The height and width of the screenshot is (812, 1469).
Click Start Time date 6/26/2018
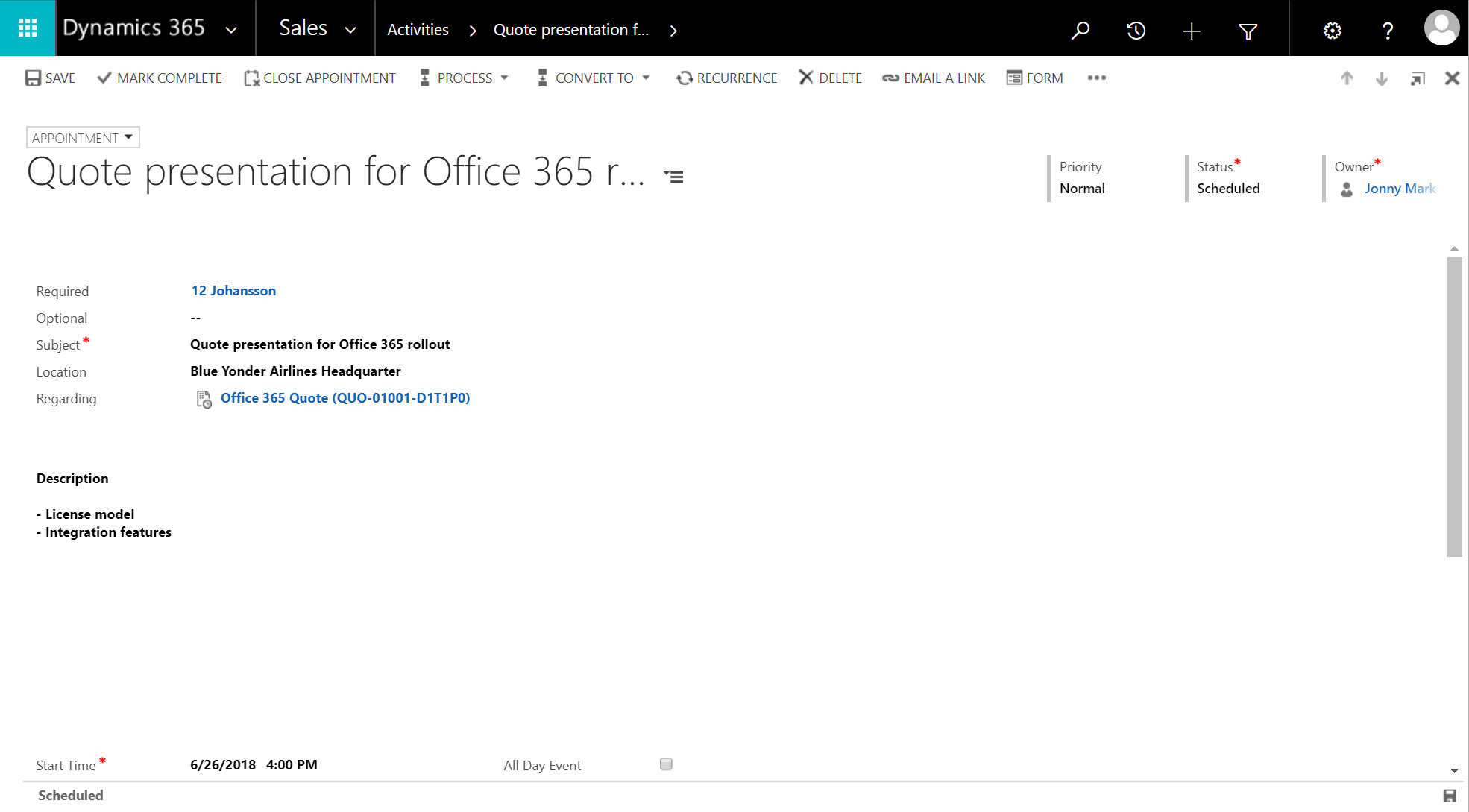coord(223,765)
